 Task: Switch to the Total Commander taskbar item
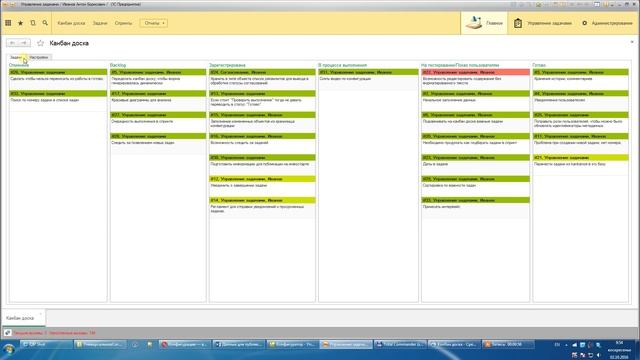pyautogui.click(x=400, y=344)
